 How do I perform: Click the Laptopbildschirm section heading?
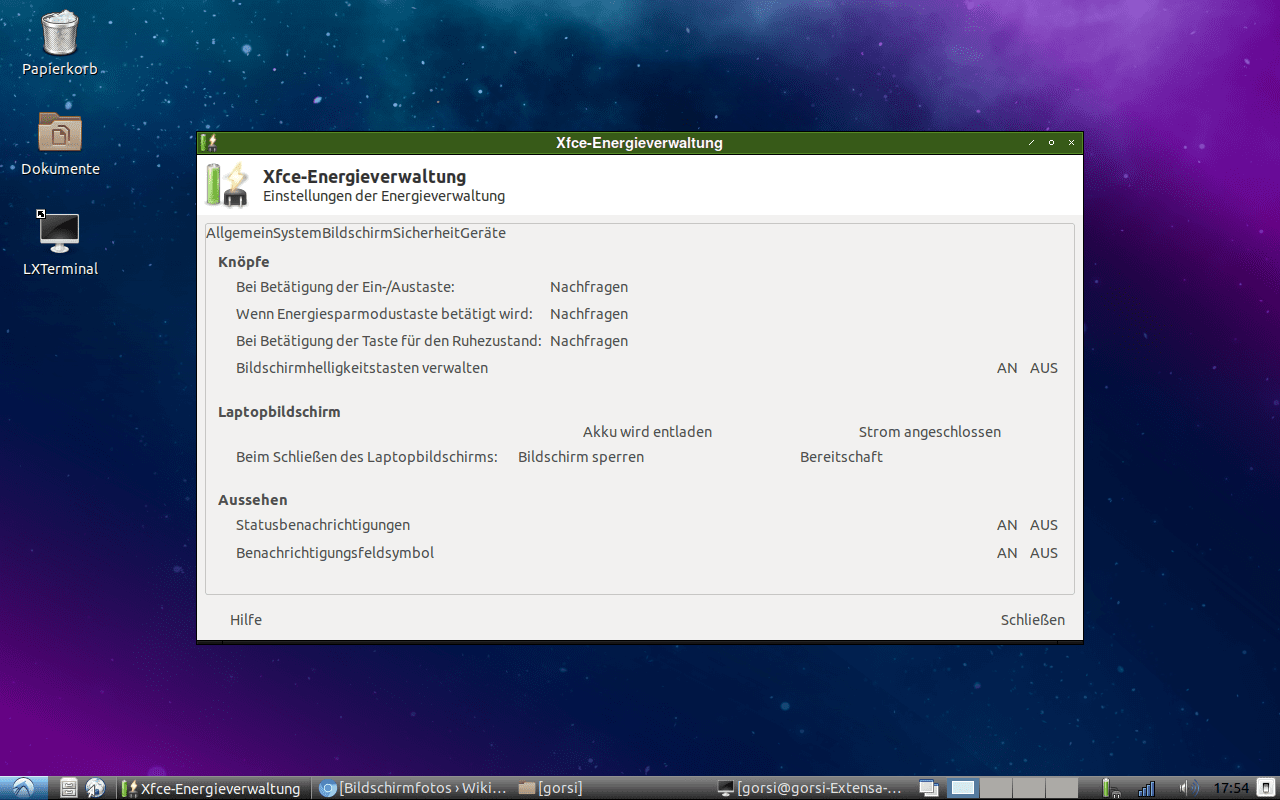(279, 412)
